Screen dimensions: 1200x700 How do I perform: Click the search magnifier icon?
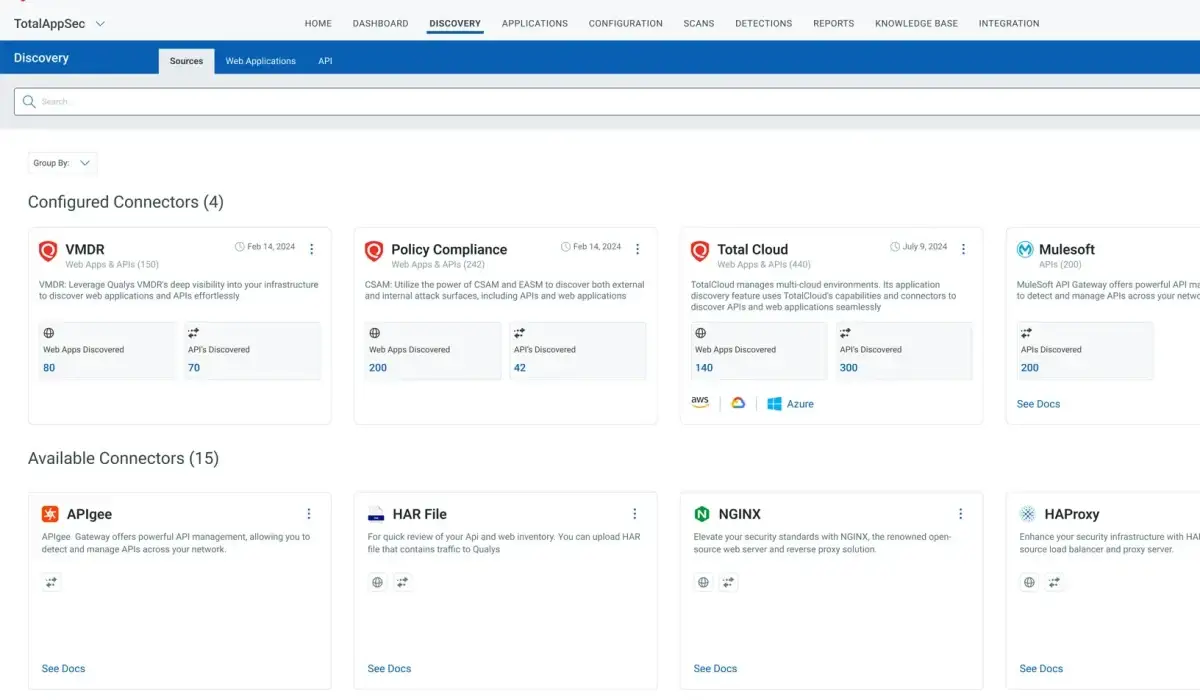pyautogui.click(x=29, y=101)
